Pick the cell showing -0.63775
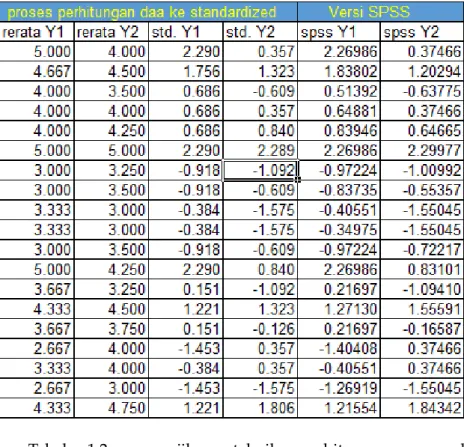 click(x=422, y=91)
